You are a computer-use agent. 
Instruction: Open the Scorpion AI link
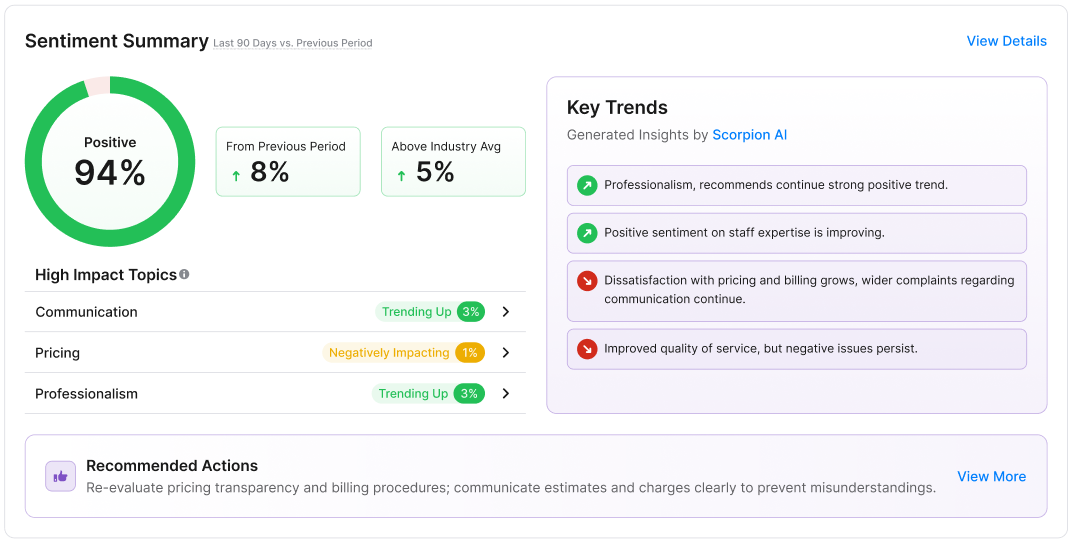coord(749,135)
